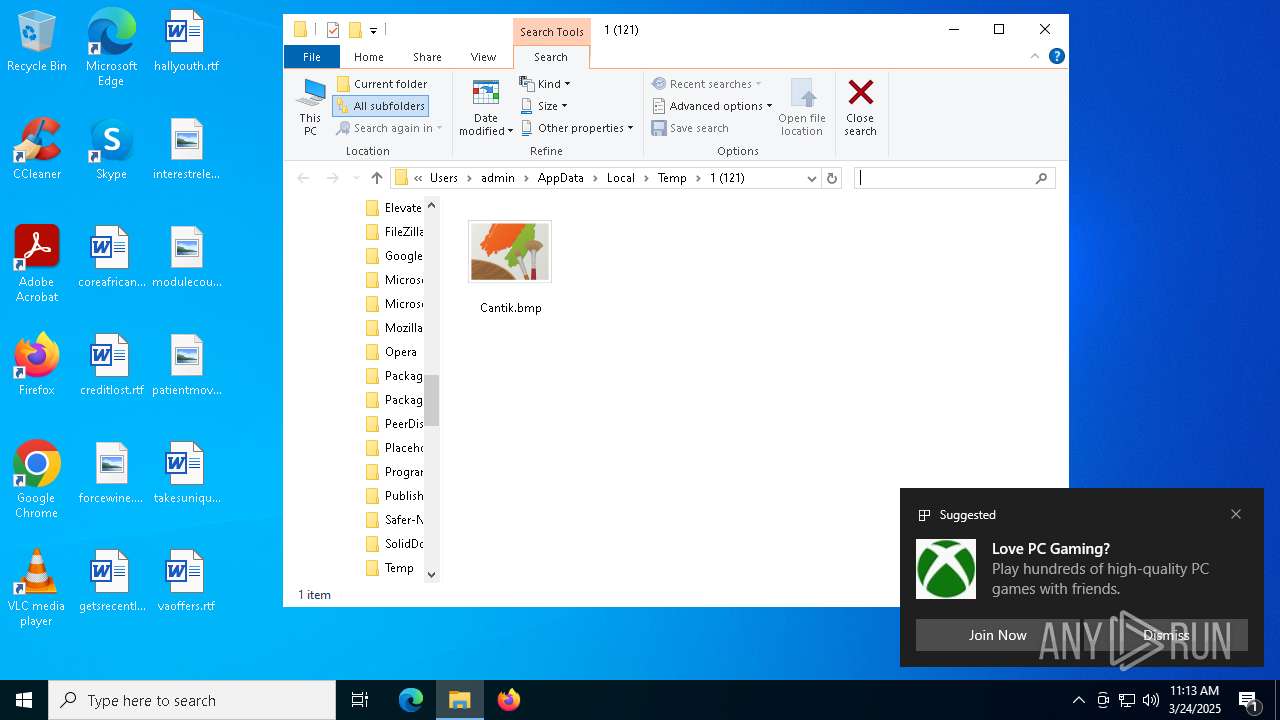
Task: Select the Search ribbon tab
Action: (551, 57)
